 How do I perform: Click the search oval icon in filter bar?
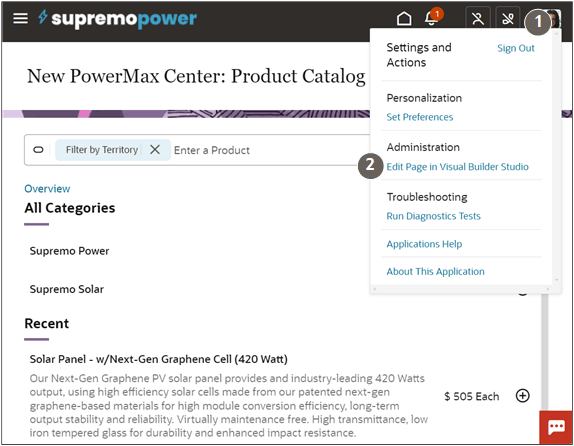point(38,150)
